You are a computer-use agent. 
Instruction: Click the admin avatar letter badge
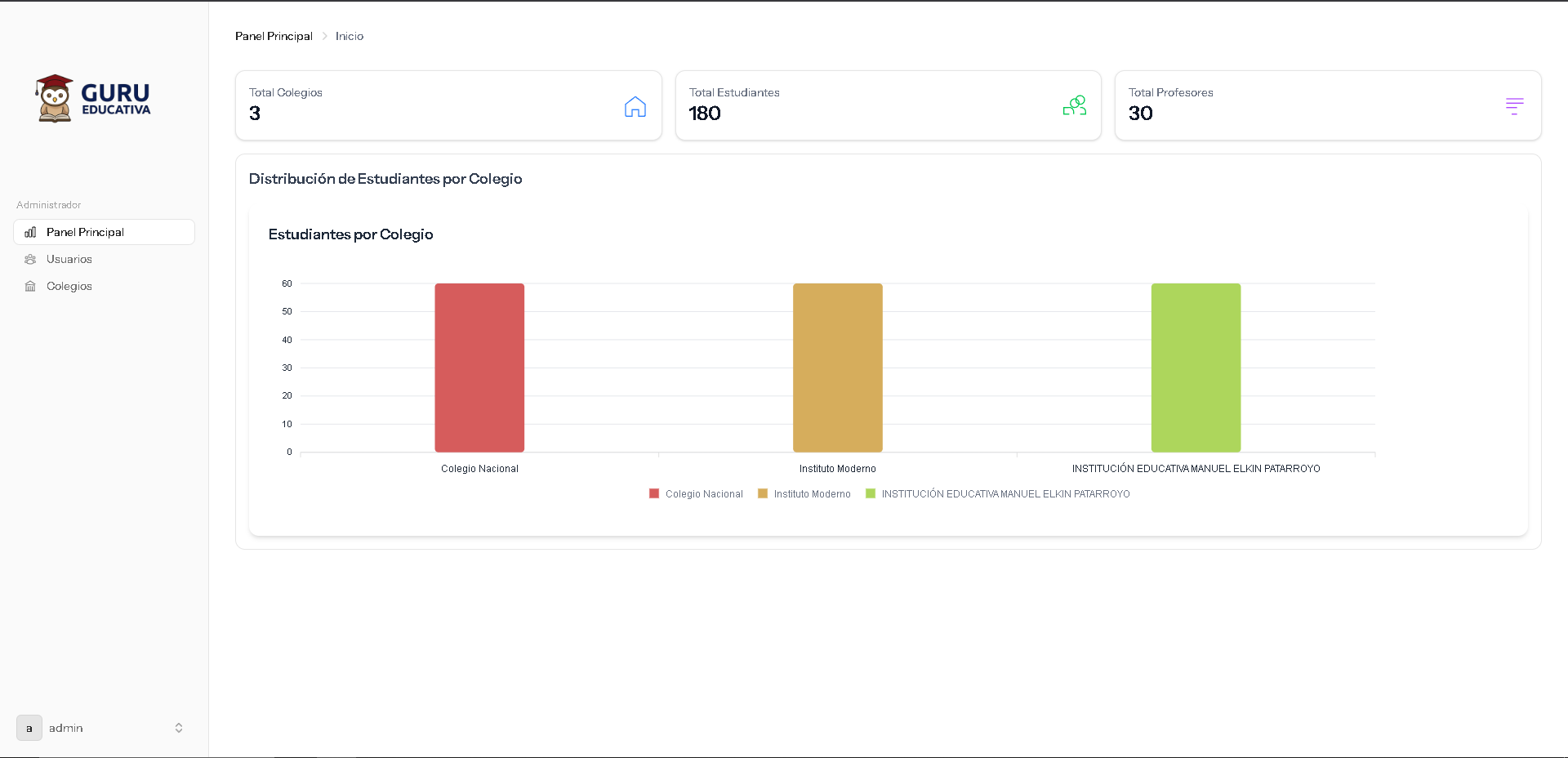[29, 728]
